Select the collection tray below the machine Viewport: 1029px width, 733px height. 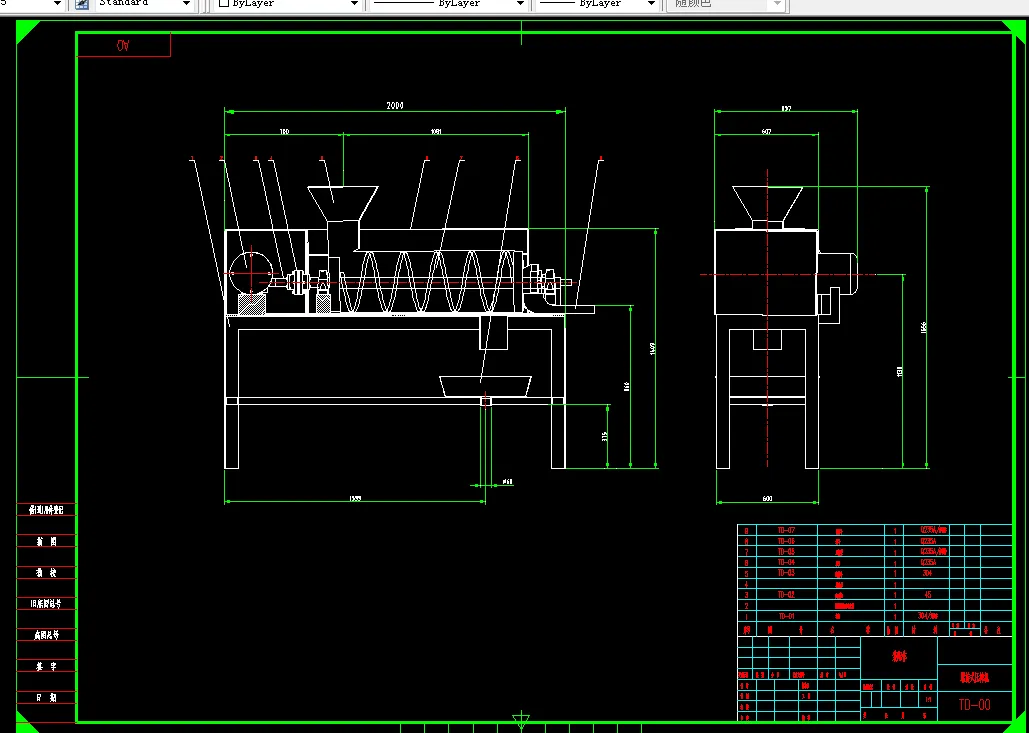coord(485,387)
